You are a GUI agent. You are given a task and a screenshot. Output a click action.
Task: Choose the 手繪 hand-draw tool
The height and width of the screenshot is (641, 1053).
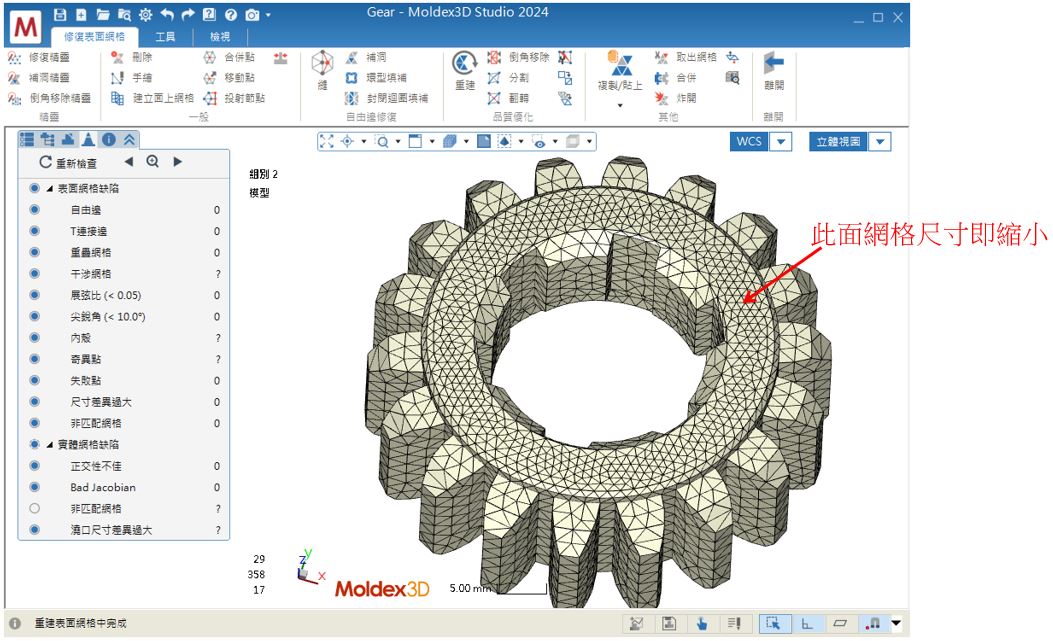coord(132,77)
